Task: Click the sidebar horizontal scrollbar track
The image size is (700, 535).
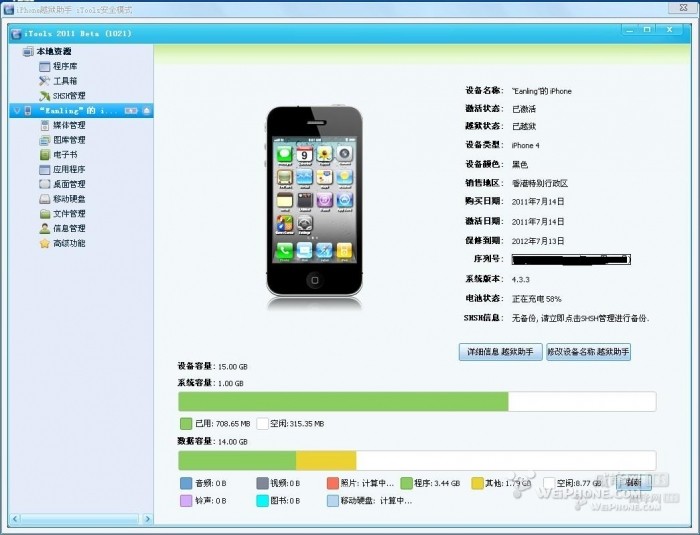Action: click(x=79, y=519)
